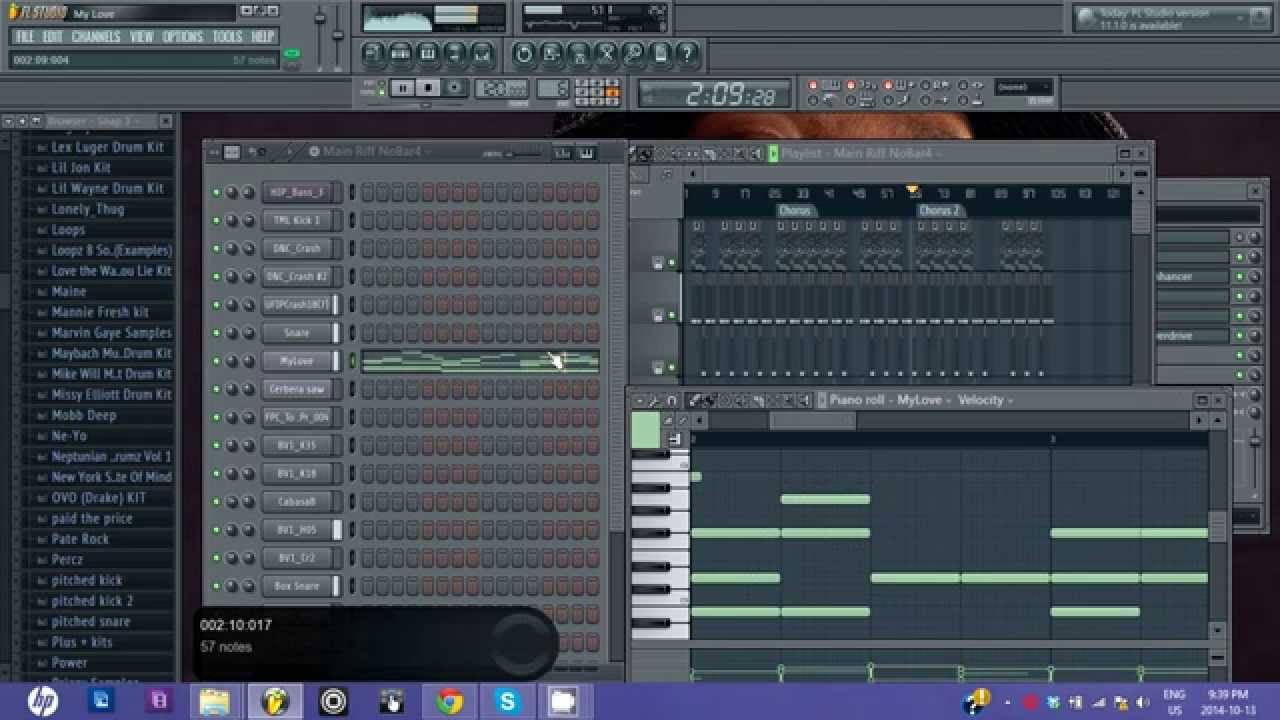Open the piano roll toolbar icon
This screenshot has width=1280, height=720.
(x=428, y=53)
